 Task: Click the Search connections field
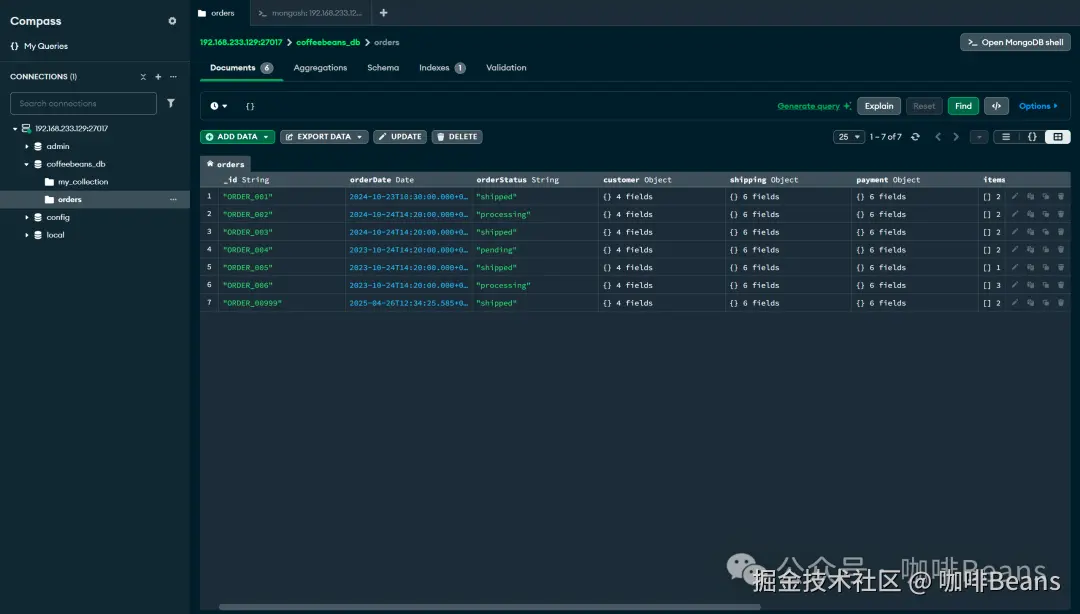click(83, 103)
